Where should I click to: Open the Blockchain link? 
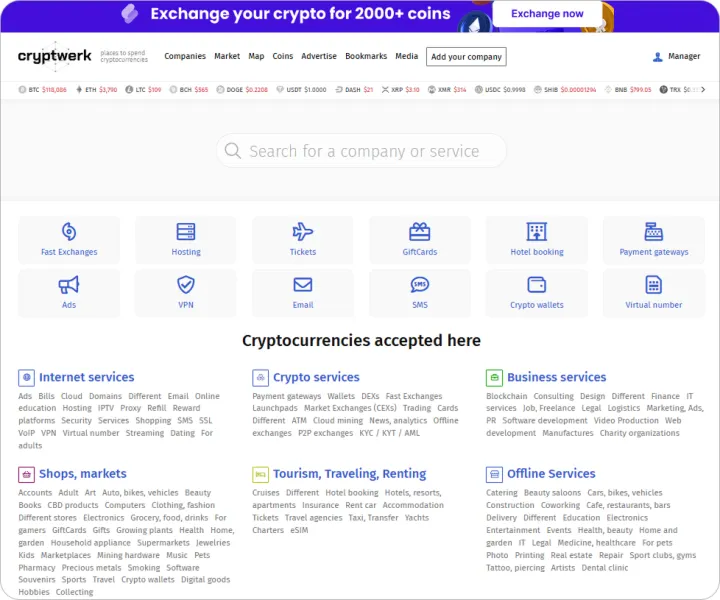point(506,396)
